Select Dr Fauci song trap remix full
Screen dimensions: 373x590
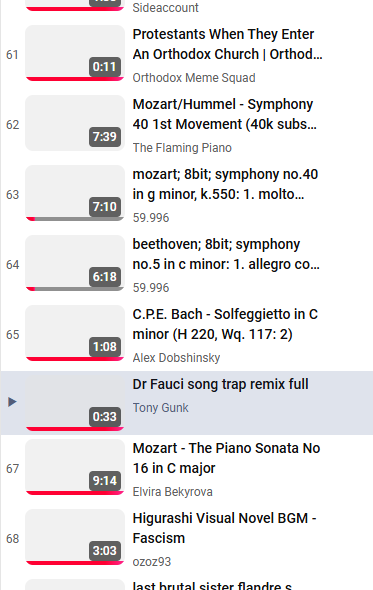[x=221, y=384]
